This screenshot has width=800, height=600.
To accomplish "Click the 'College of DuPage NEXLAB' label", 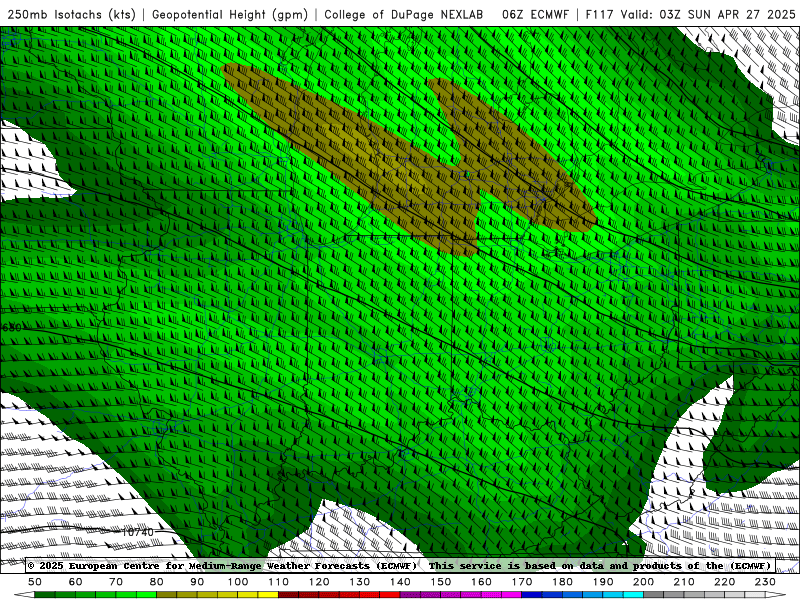I will click(403, 14).
